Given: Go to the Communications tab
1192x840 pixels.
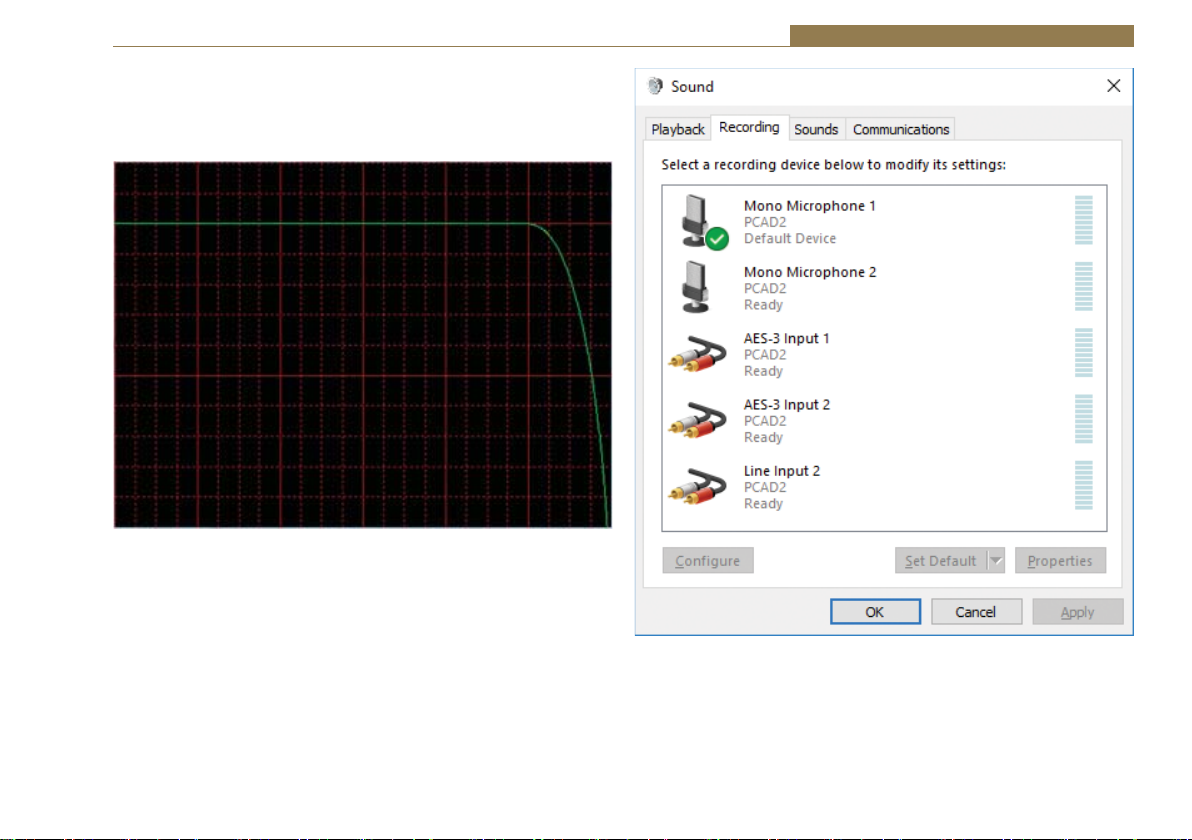Looking at the screenshot, I should pos(900,129).
